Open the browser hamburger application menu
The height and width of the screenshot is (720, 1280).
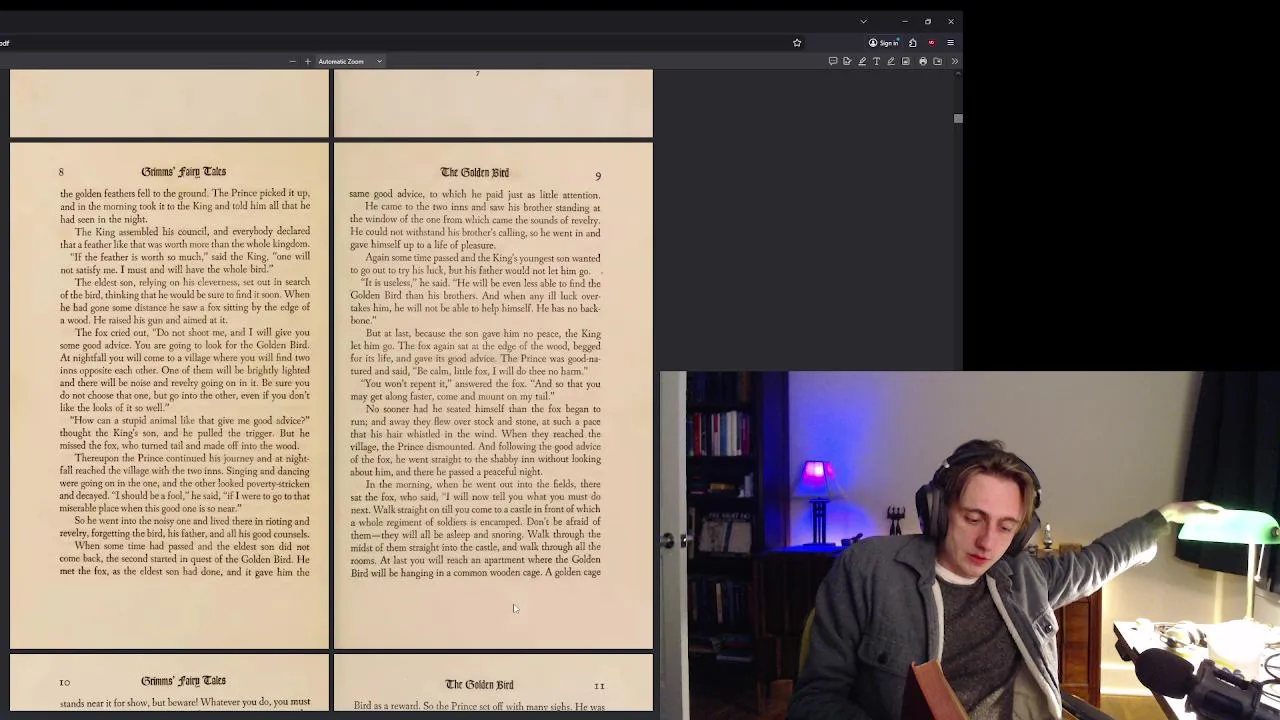pos(950,43)
